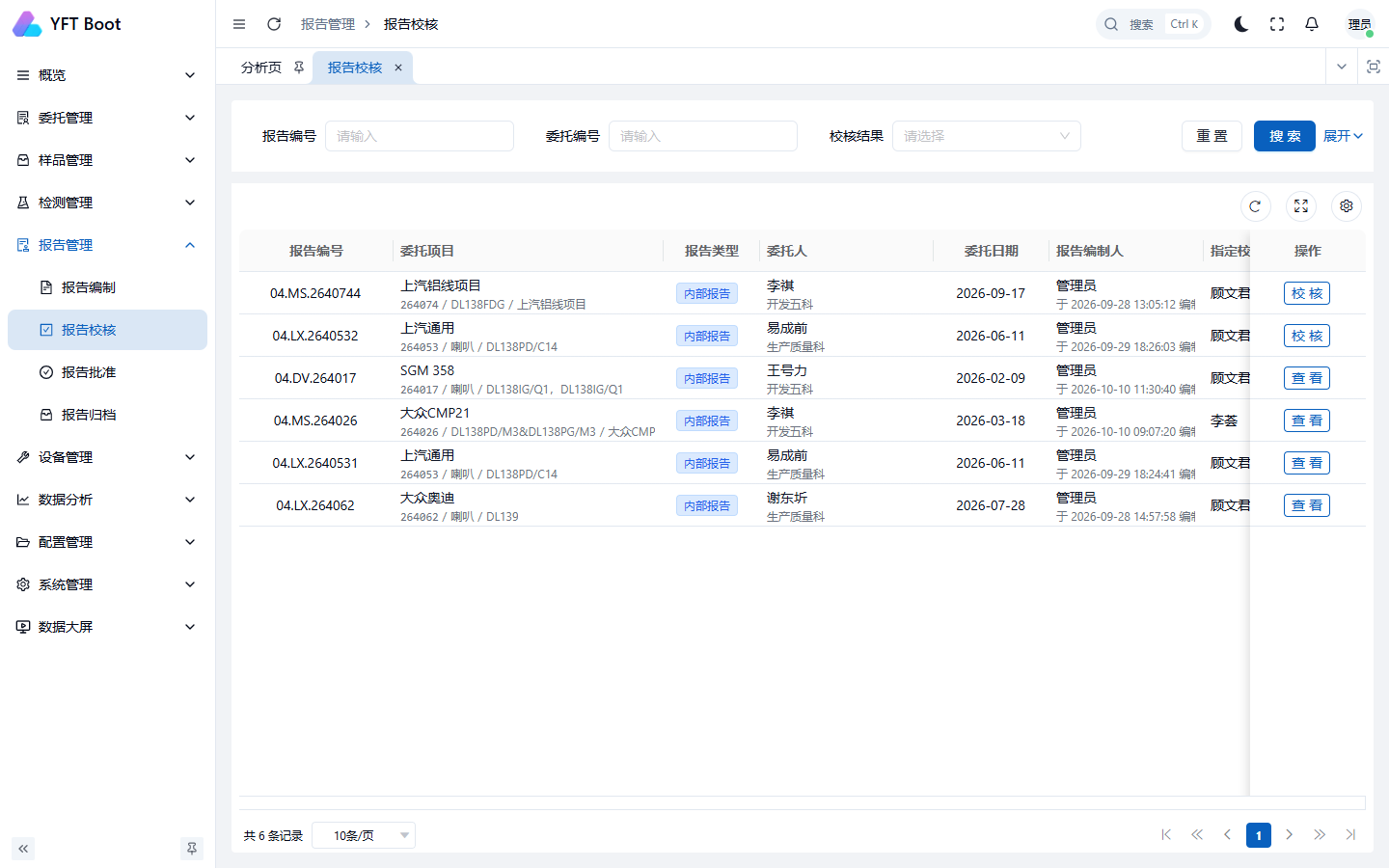Viewport: 1389px width, 868px height.
Task: Collapse the 报告管理 menu
Action: tap(107, 245)
